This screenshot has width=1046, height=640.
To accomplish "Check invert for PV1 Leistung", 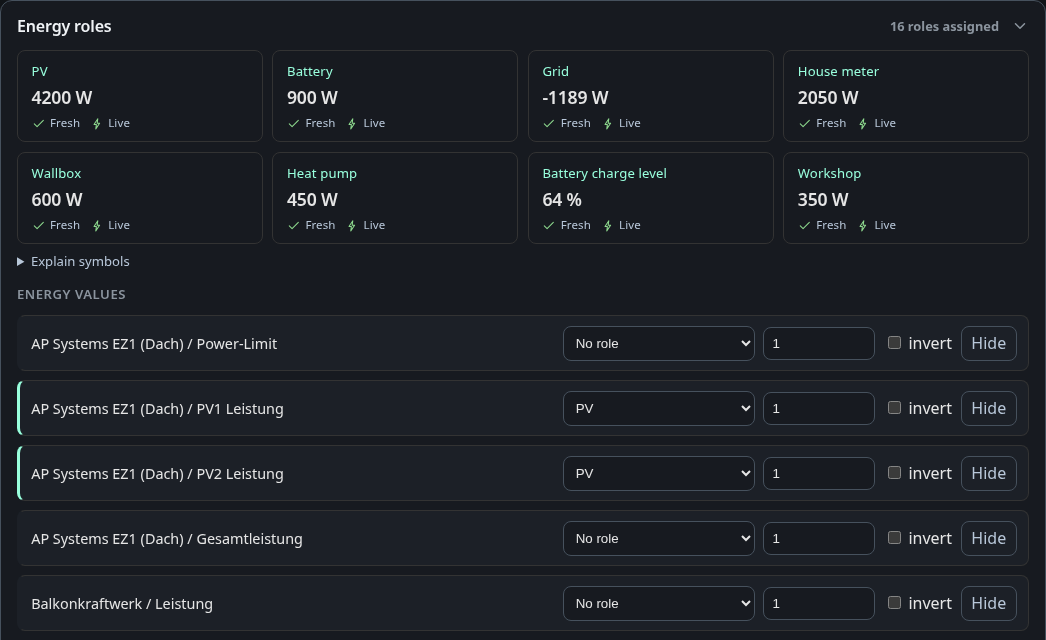I will [x=895, y=408].
